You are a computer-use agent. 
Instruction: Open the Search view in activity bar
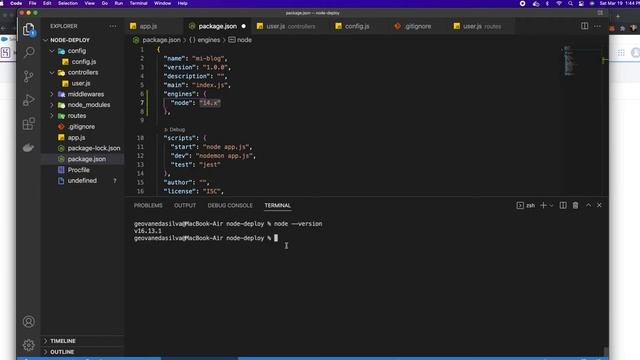pyautogui.click(x=29, y=52)
